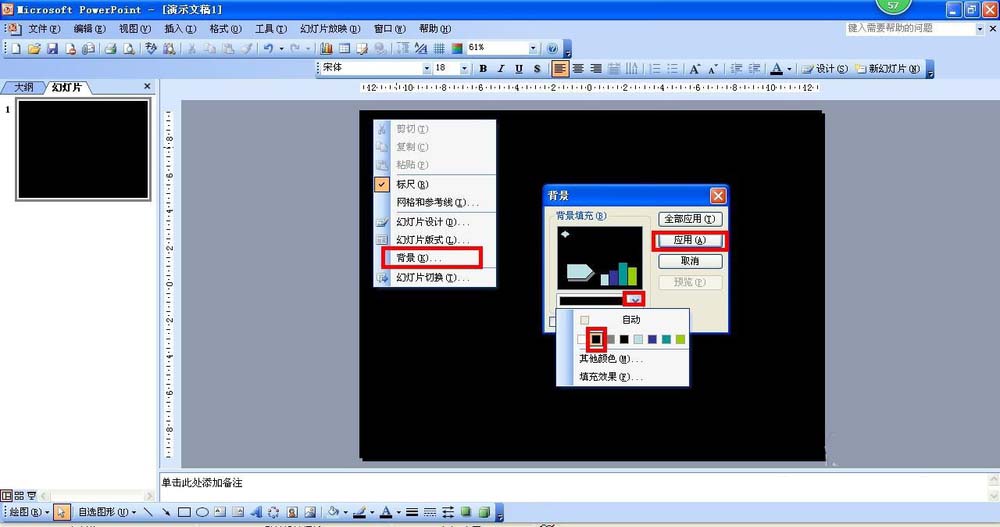The image size is (1000, 527).
Task: Open the 文件 menu
Action: coord(44,29)
